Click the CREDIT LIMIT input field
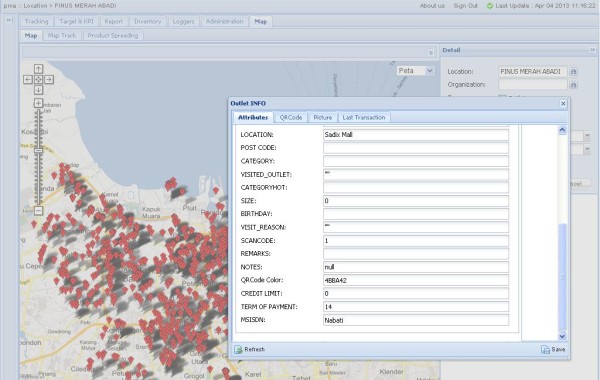 point(416,294)
